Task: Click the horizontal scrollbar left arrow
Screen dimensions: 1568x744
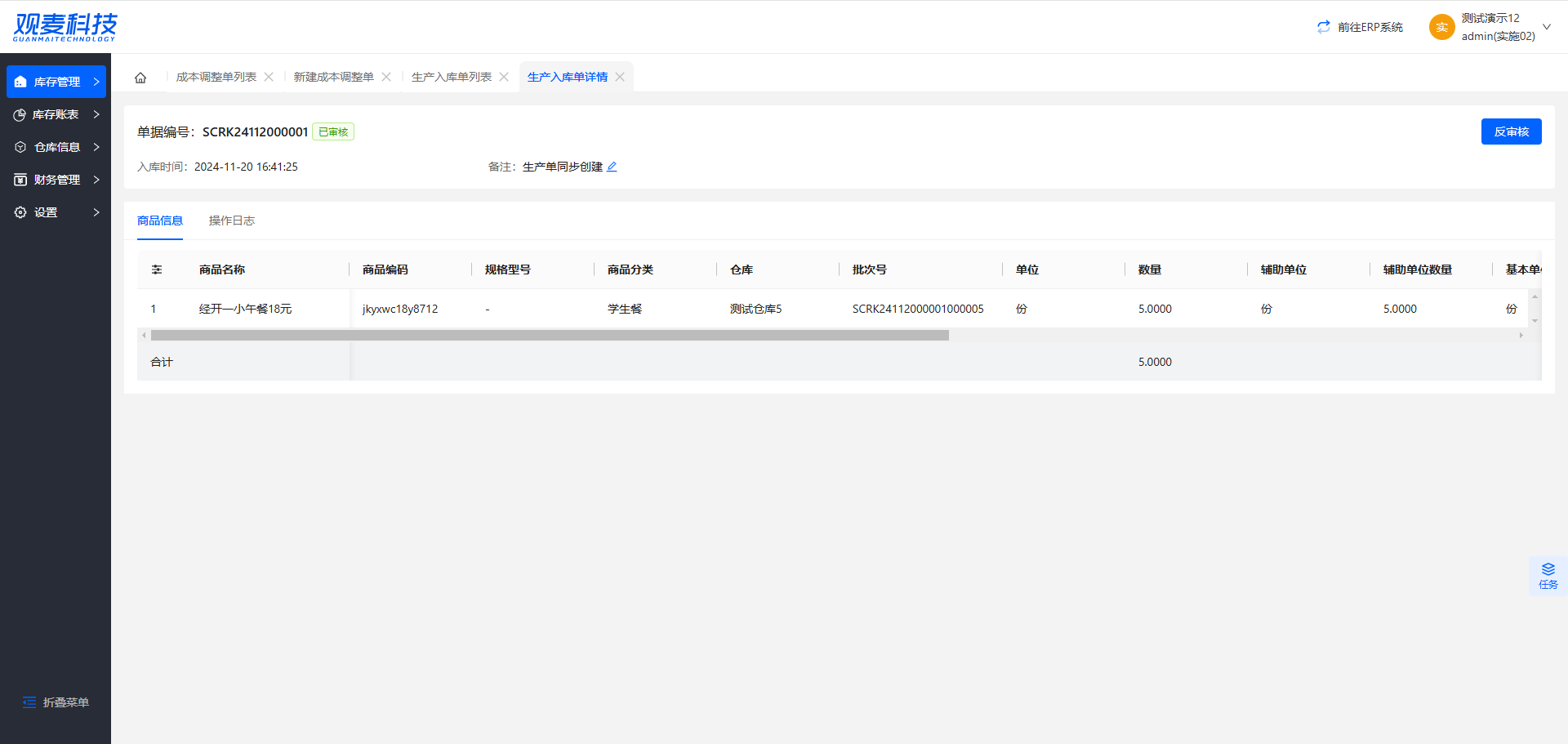Action: tap(144, 336)
